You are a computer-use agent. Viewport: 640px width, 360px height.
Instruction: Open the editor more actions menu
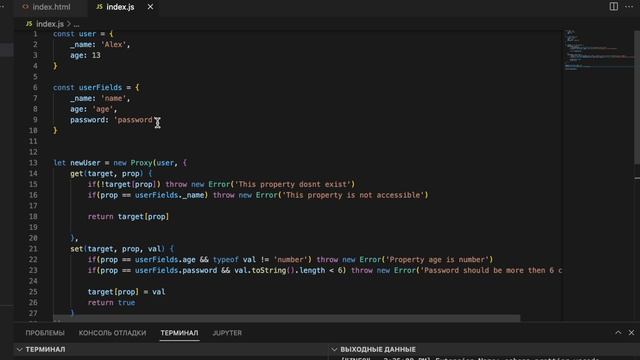629,7
